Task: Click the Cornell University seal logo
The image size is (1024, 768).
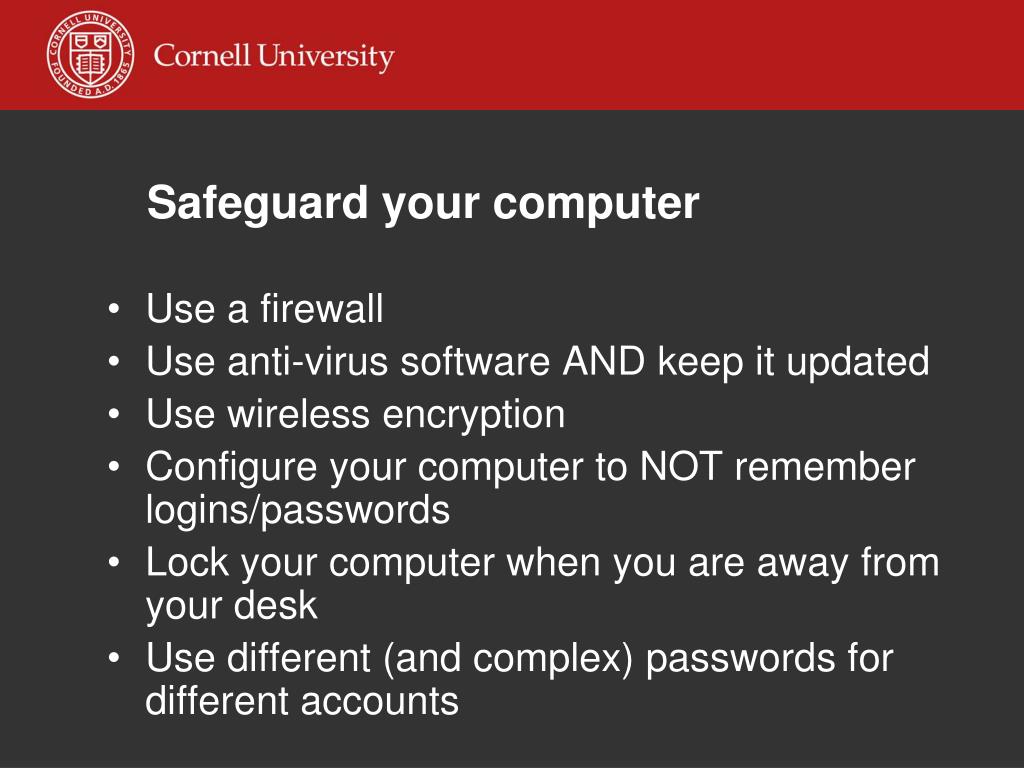Action: 91,55
